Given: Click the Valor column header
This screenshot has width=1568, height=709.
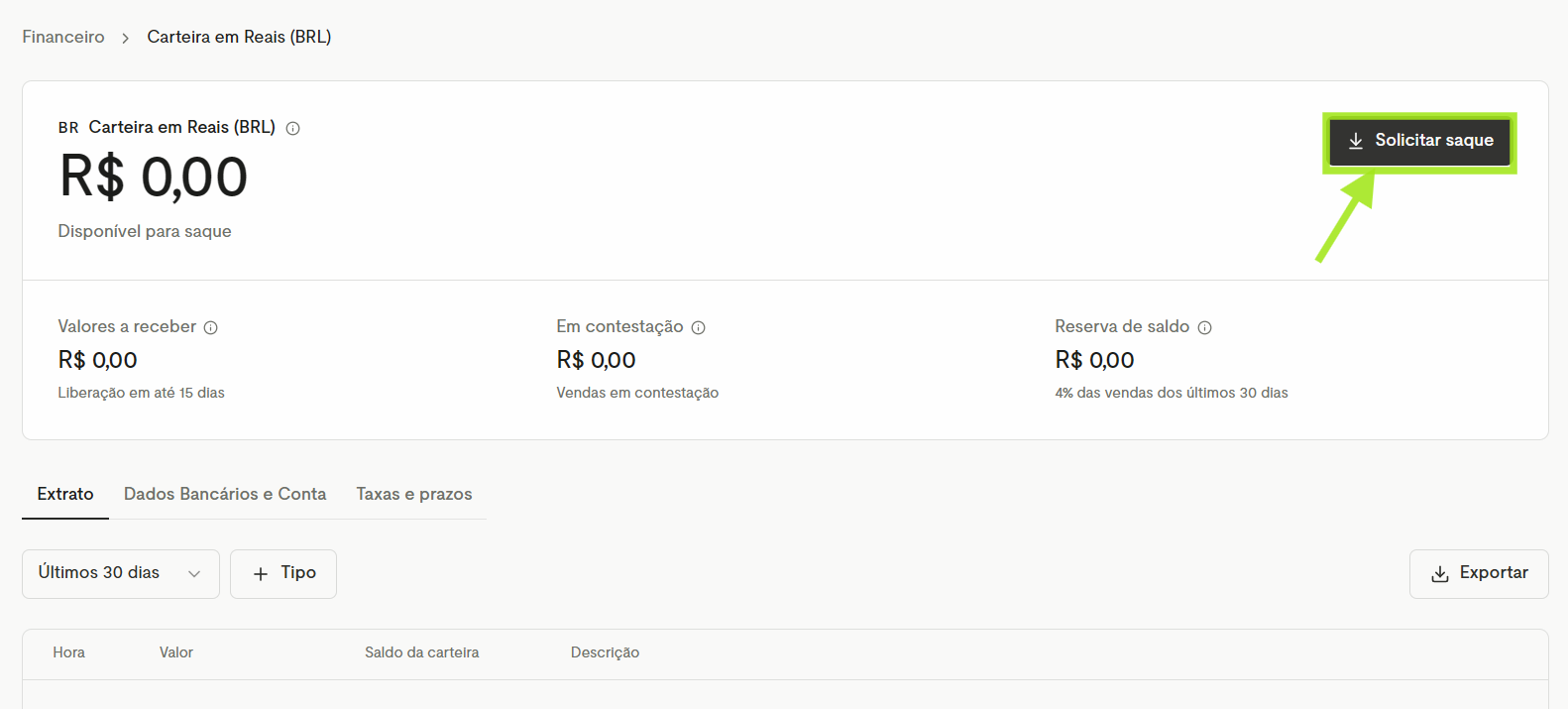Looking at the screenshot, I should [176, 652].
